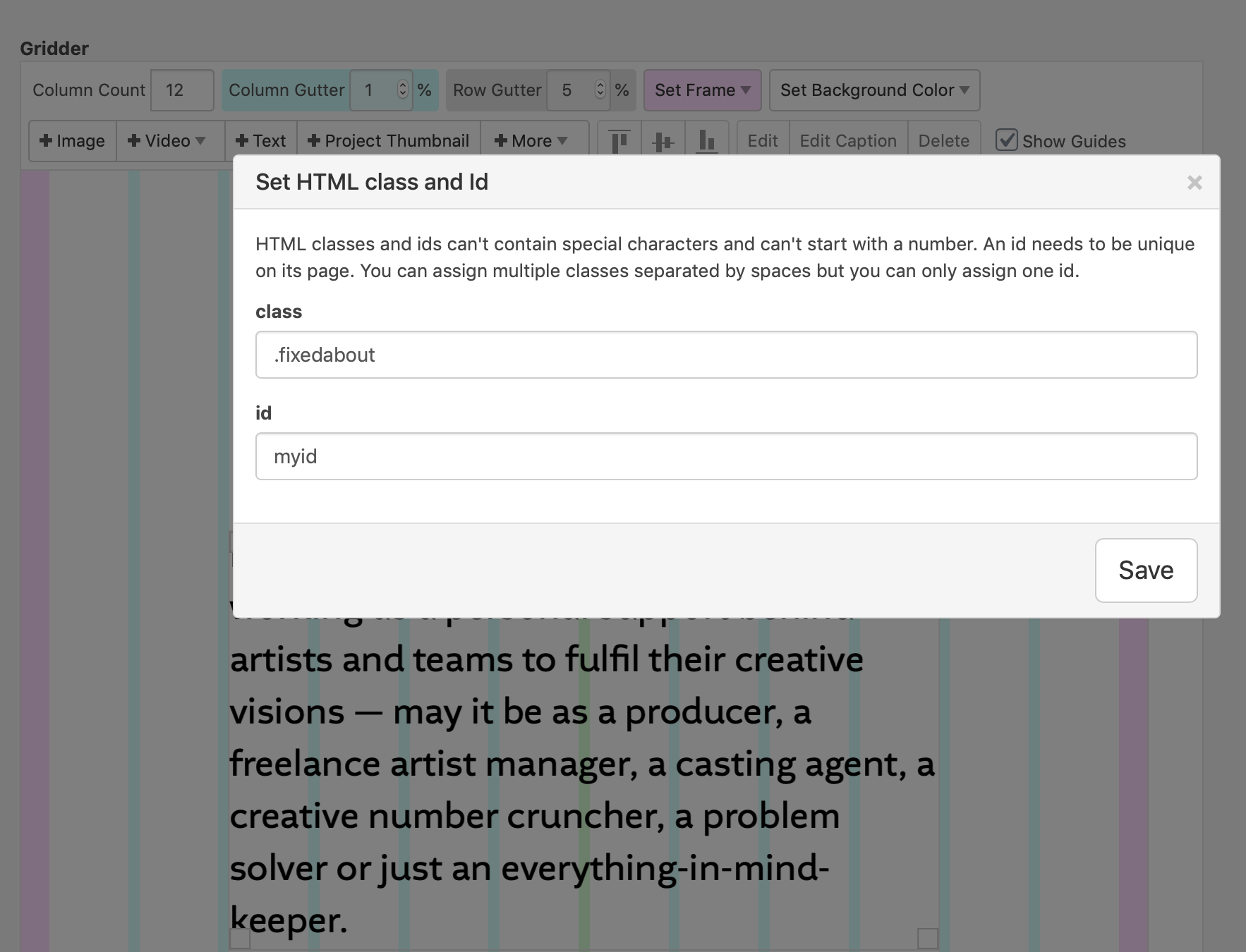Click the Edit Caption button
Image resolution: width=1246 pixels, height=952 pixels.
[847, 141]
